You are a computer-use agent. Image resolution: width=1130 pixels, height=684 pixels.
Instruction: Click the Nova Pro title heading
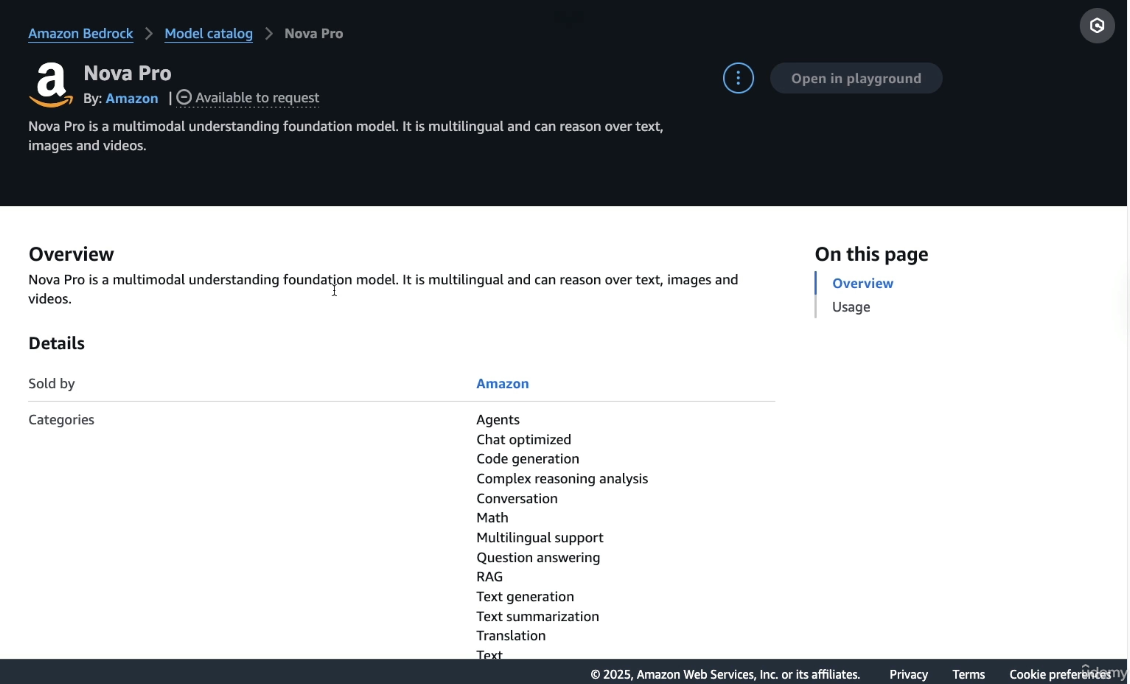pyautogui.click(x=128, y=73)
